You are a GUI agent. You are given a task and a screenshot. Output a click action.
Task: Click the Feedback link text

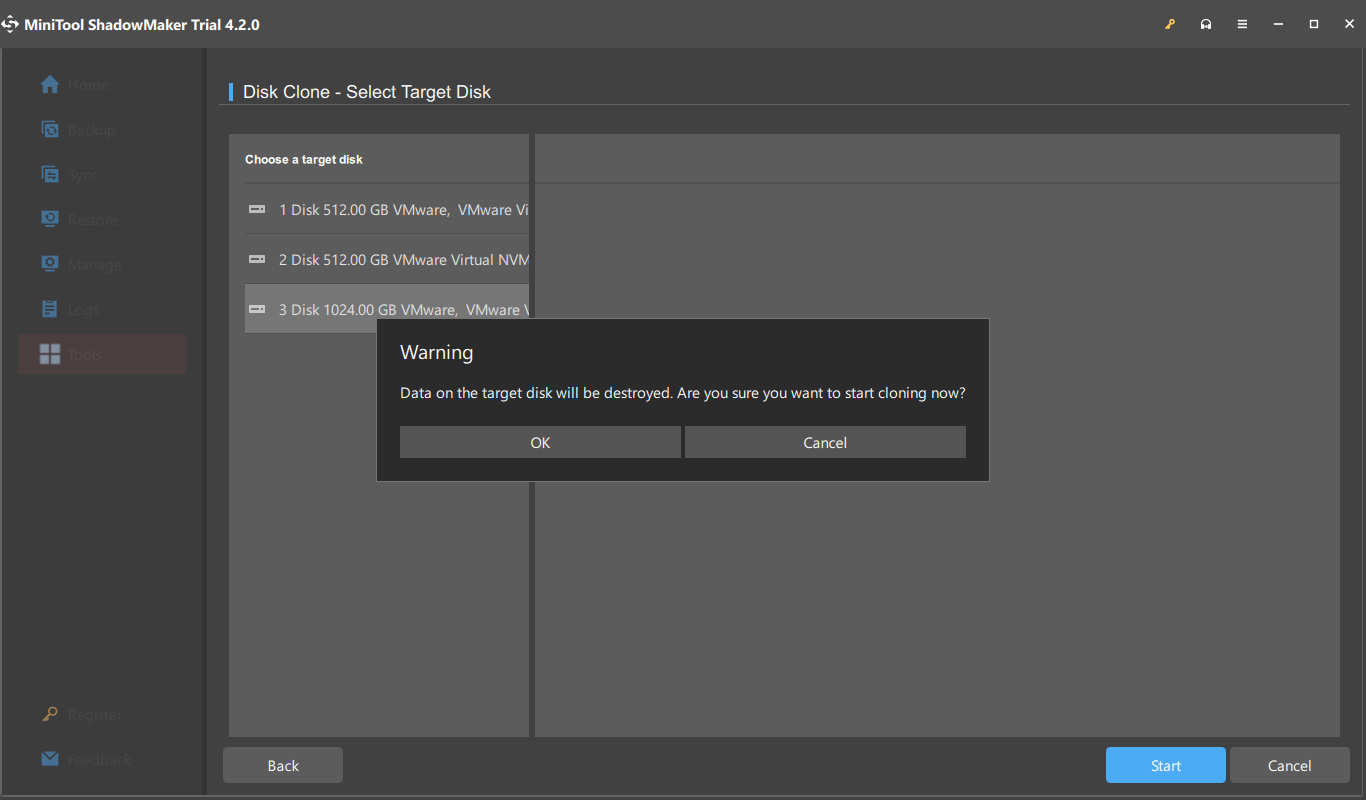coord(100,760)
